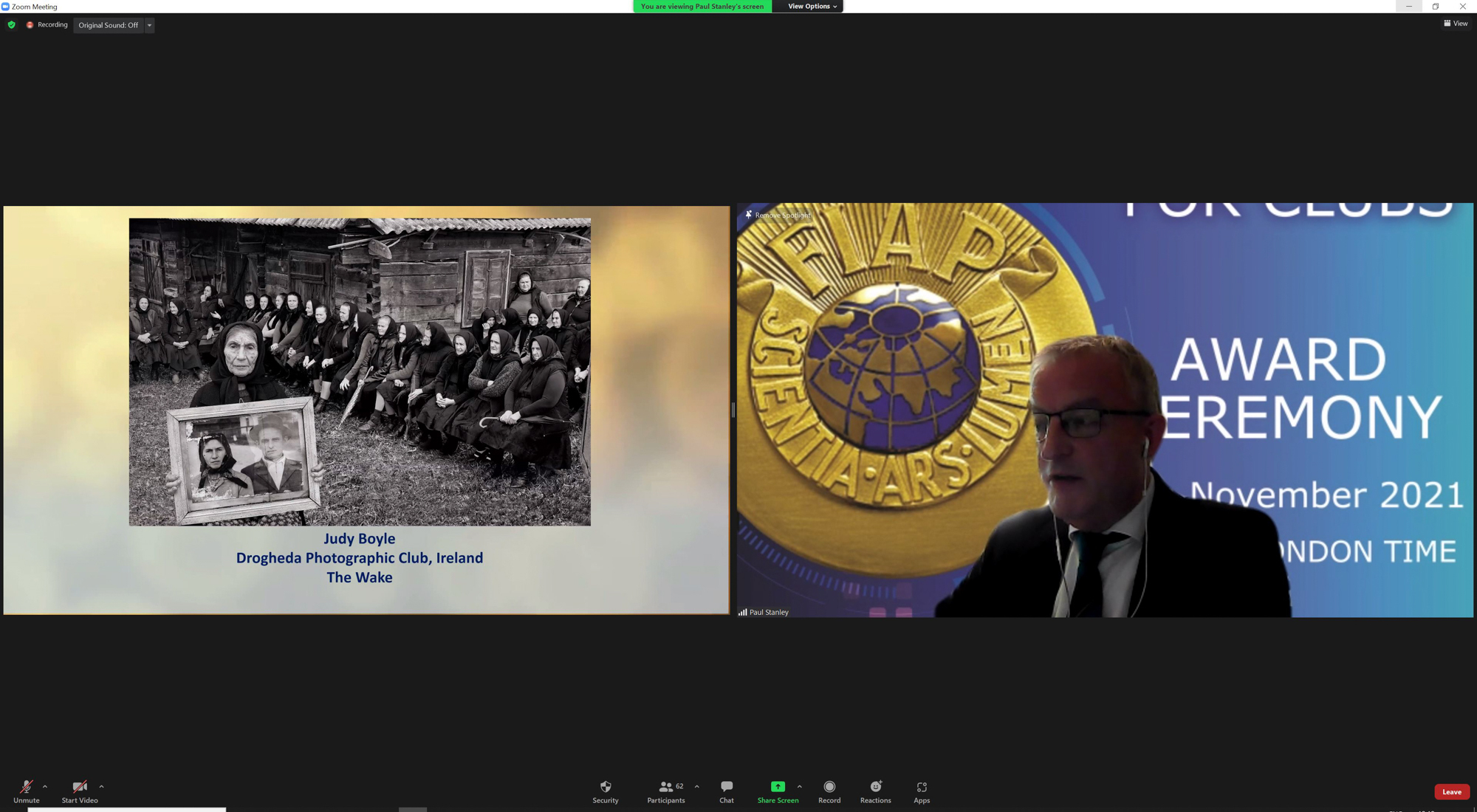Open the View layout menu
Viewport: 1477px width, 812px height.
[x=1456, y=24]
